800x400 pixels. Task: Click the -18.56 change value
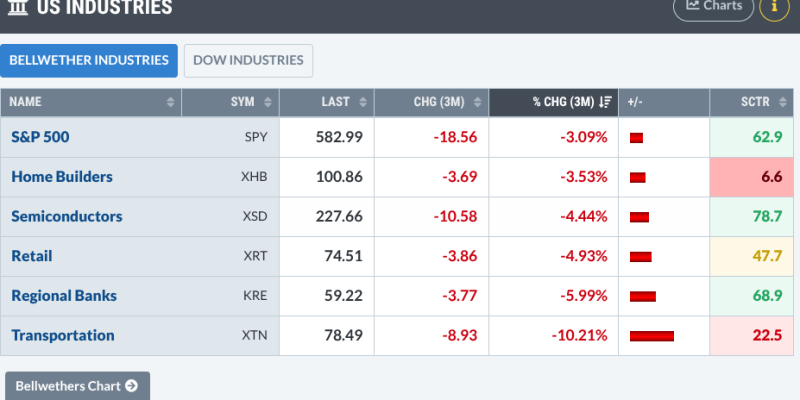[456, 137]
